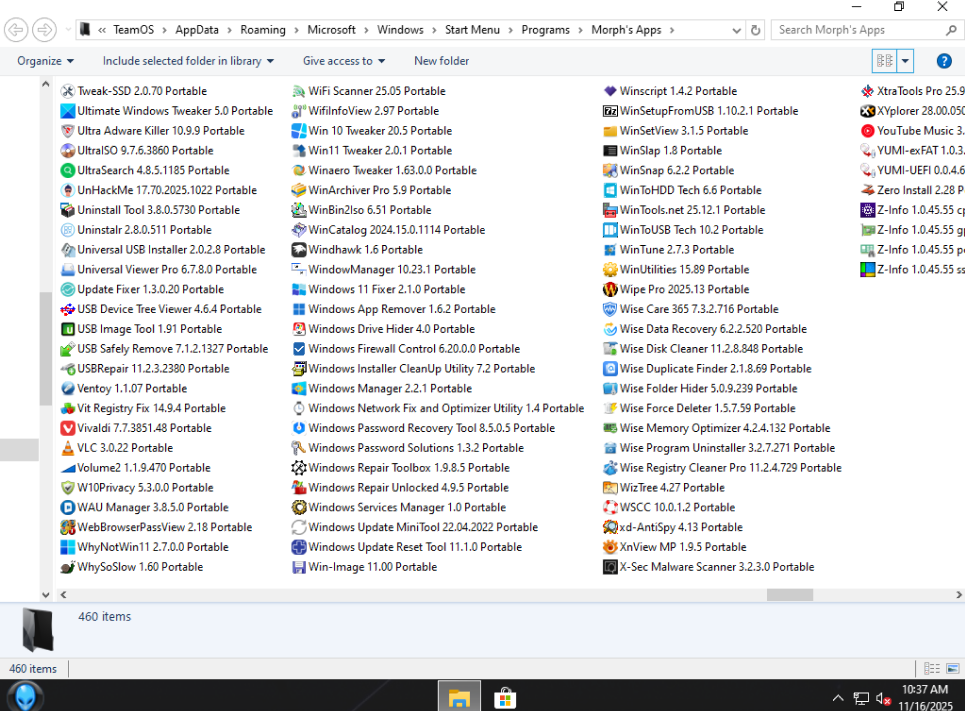Select the XnView MP 1.9.5 Portable icon
The height and width of the screenshot is (711, 965).
tap(610, 547)
